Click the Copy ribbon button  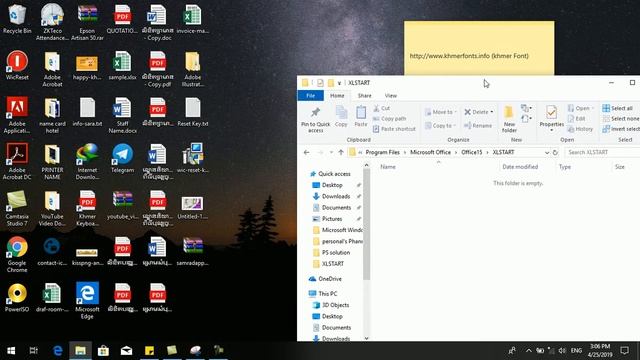341,116
